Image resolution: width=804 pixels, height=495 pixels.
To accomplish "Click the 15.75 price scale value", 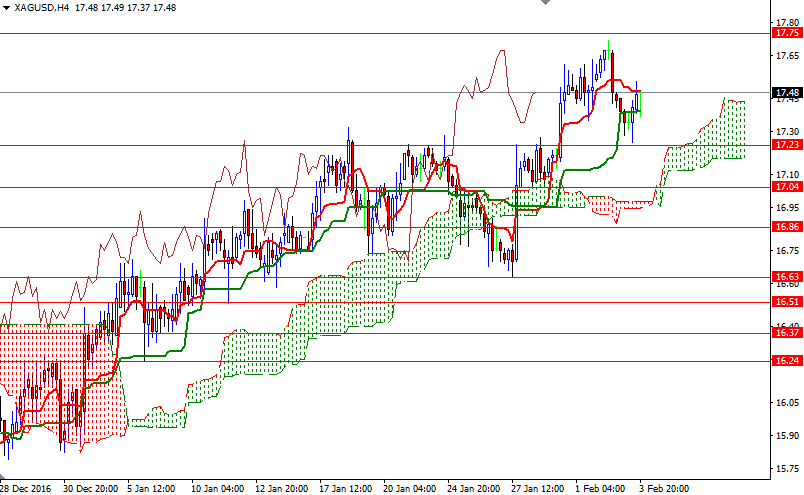I will pos(787,468).
